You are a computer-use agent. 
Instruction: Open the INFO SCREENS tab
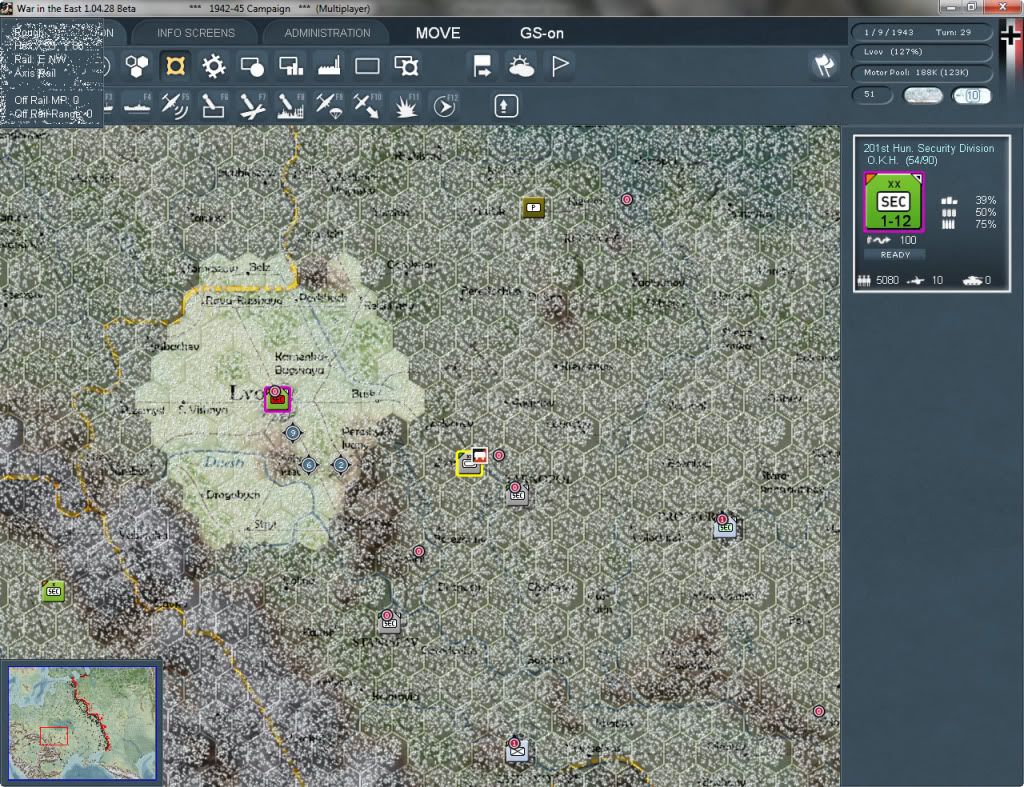coord(195,33)
